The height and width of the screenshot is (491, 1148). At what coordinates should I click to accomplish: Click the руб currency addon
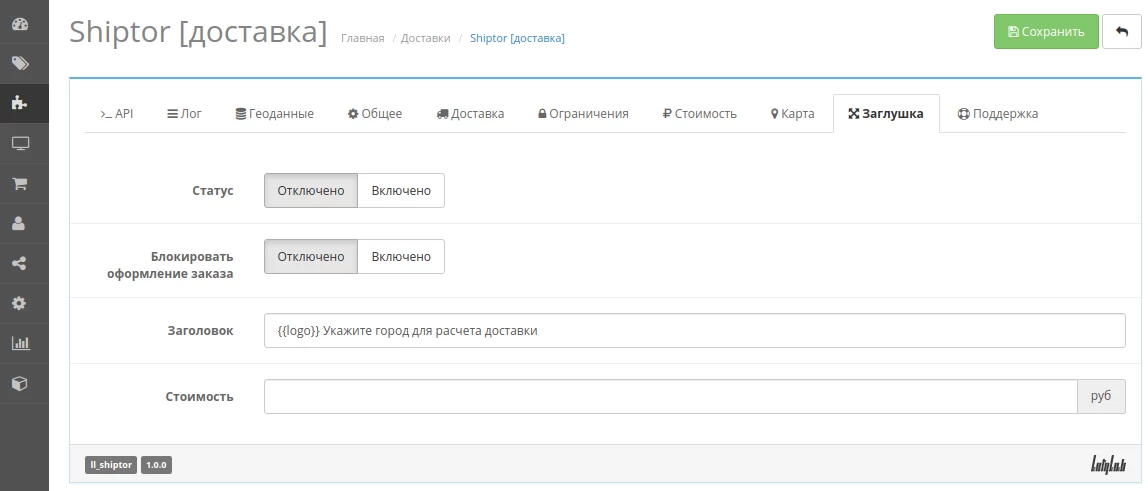point(1101,397)
